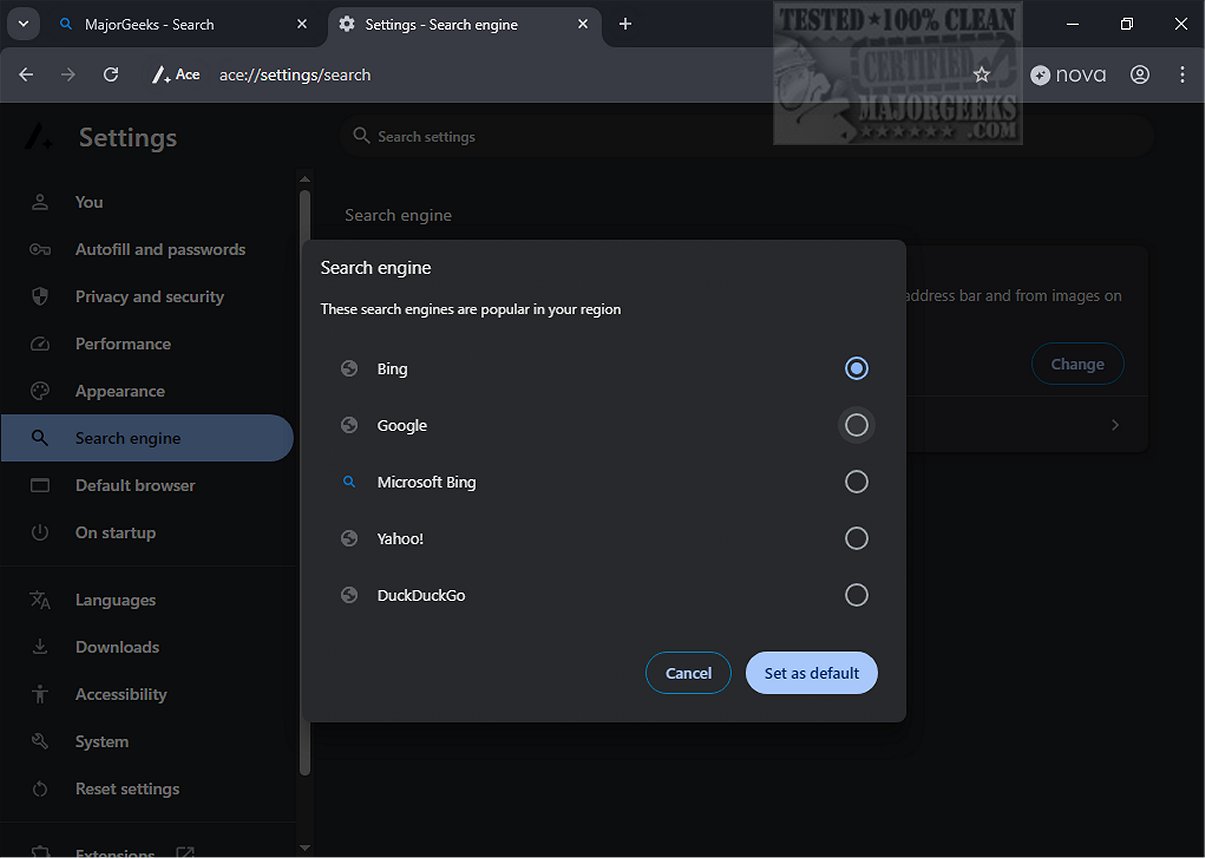Click the Search settings input field

coord(746,136)
